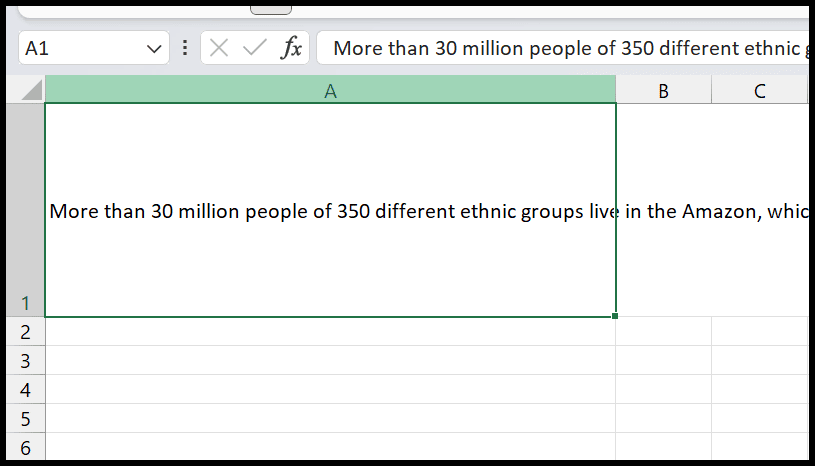Viewport: 815px width, 466px height.
Task: Select row 6 header
Action: coord(25,447)
